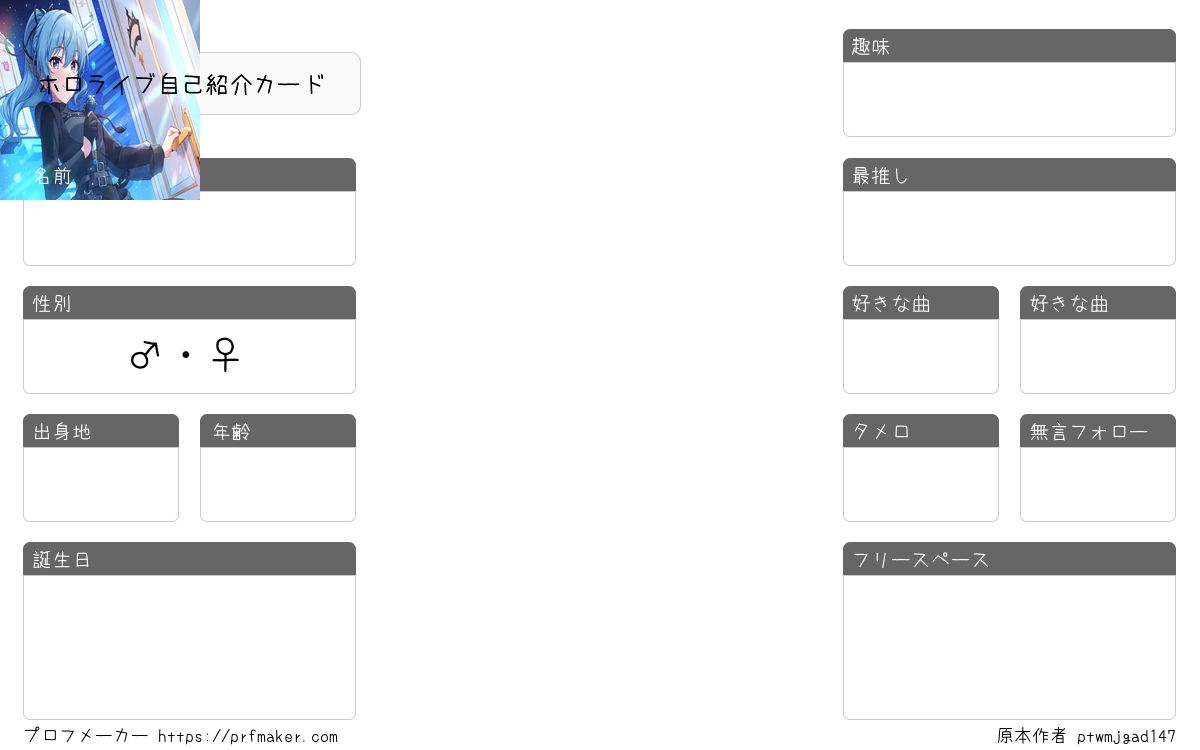This screenshot has height=750, width=1200.
Task: Click the フリースペース free text area
Action: tap(1009, 647)
